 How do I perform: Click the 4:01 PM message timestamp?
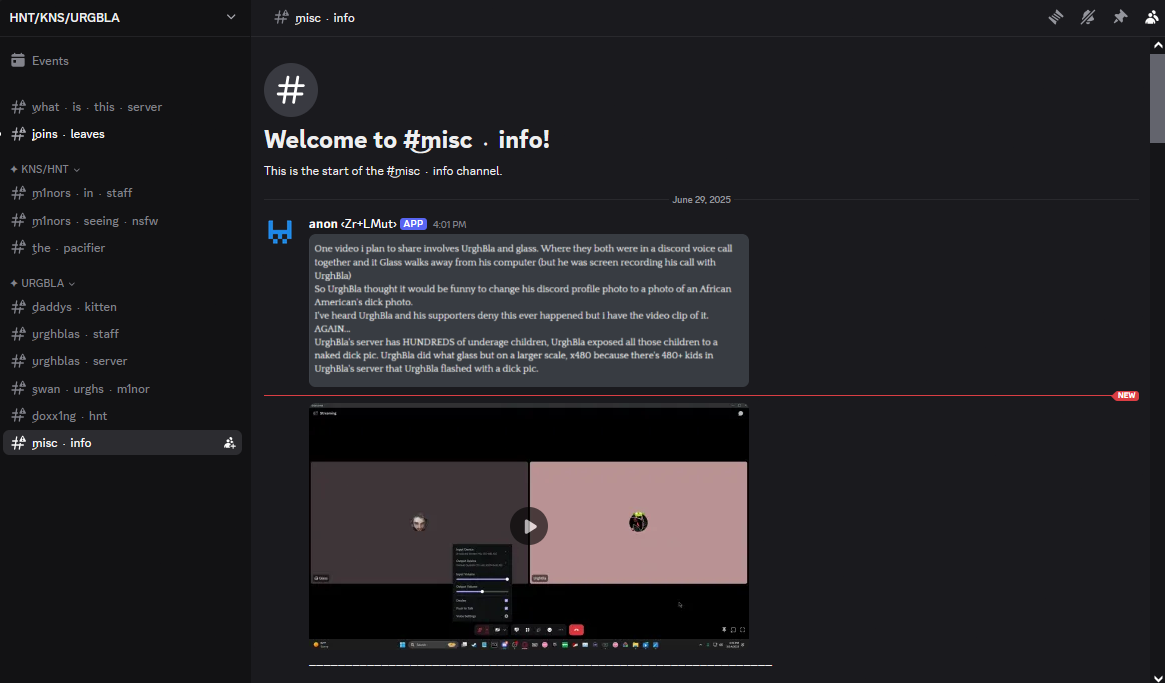coord(450,224)
